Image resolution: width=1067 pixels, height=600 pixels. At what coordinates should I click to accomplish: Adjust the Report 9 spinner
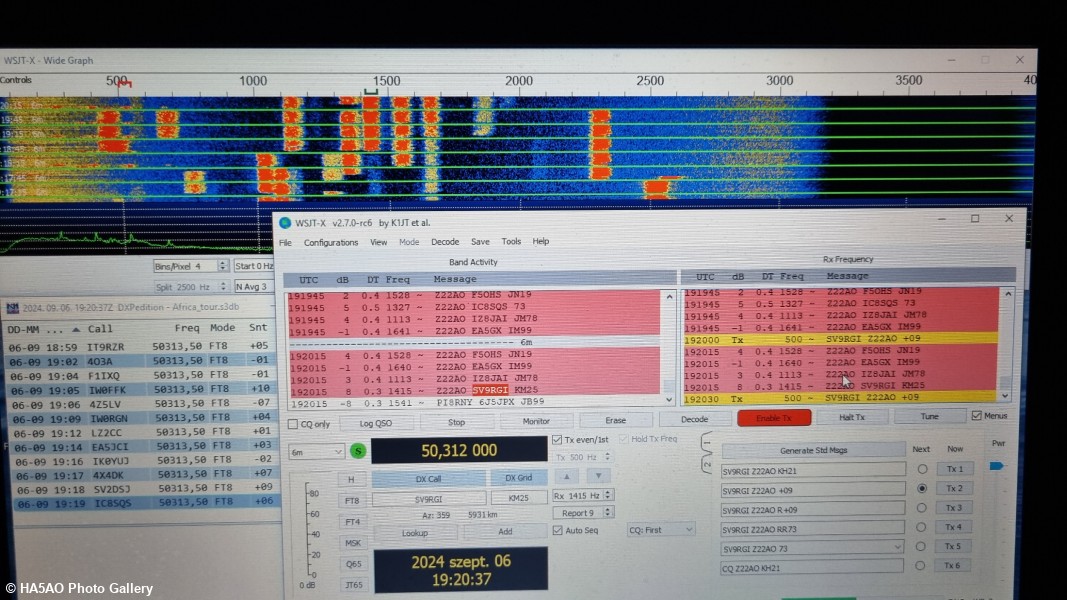click(x=608, y=512)
